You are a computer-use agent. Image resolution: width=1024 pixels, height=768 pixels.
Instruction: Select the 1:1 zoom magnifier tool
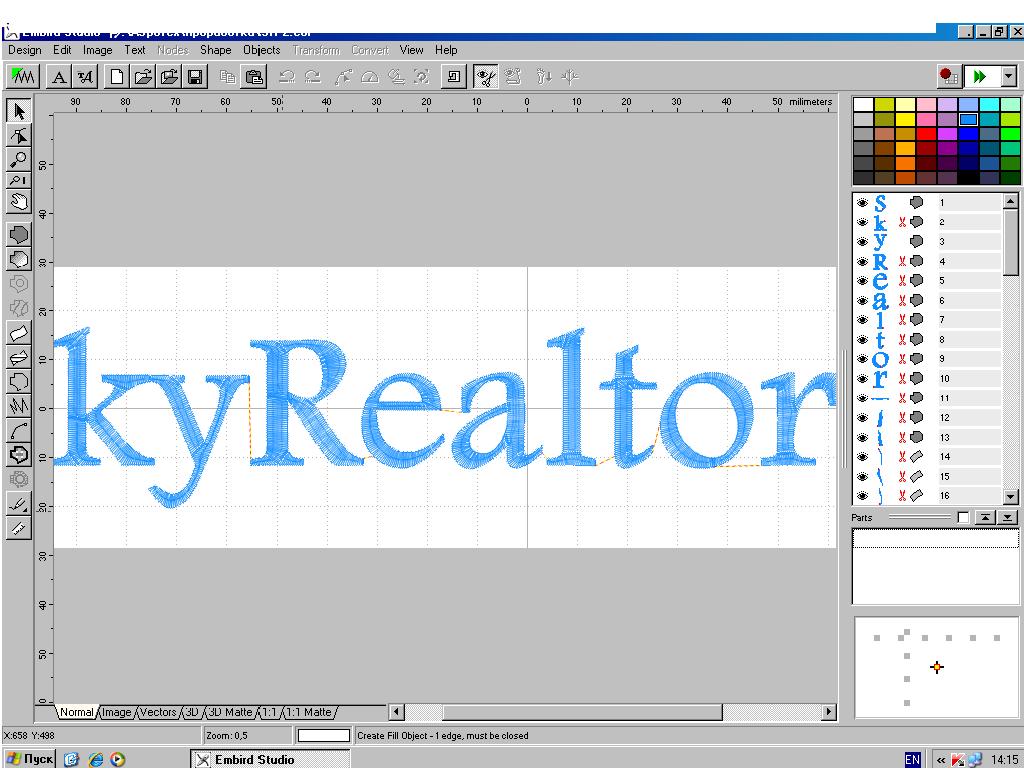tap(19, 180)
